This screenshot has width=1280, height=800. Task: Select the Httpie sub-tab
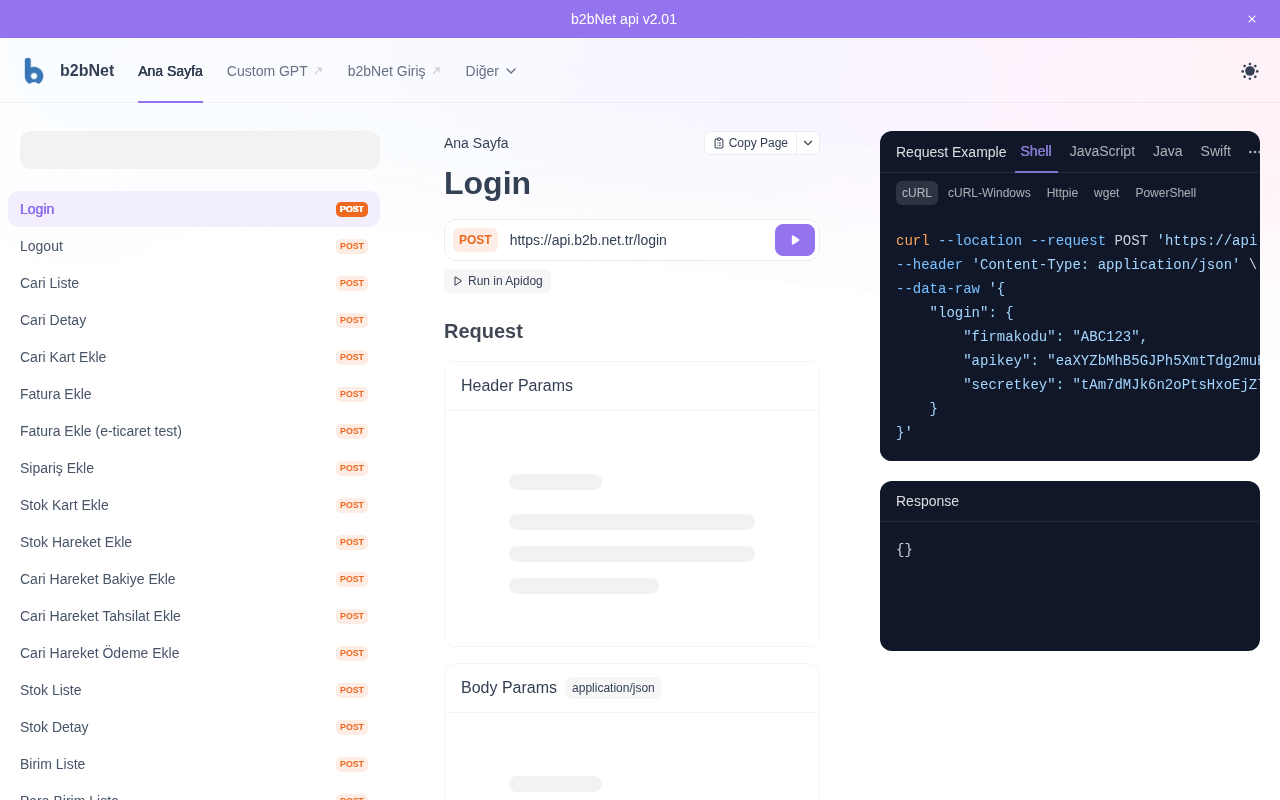1062,193
